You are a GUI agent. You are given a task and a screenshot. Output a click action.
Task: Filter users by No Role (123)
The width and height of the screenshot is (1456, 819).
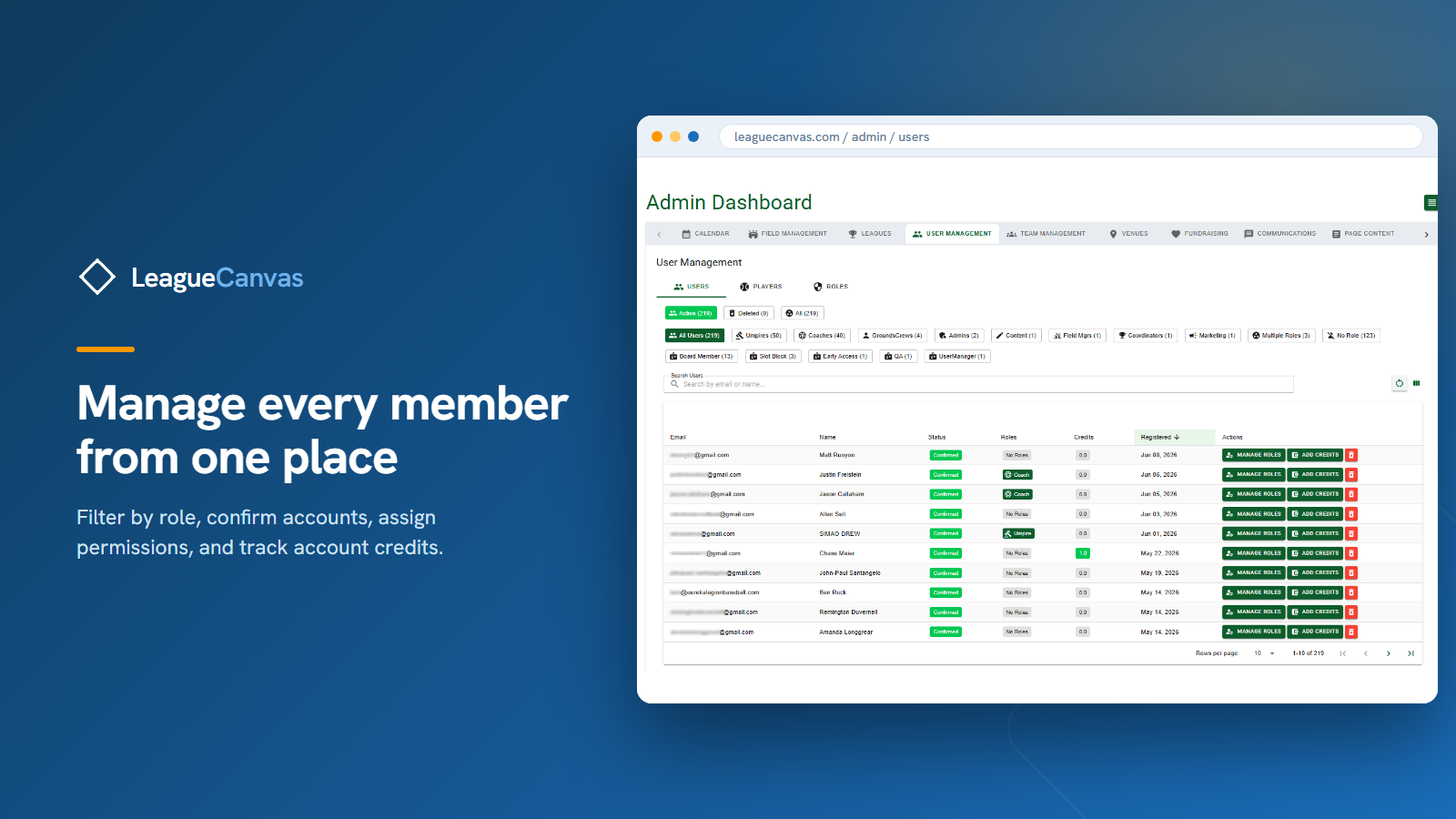1351,336
